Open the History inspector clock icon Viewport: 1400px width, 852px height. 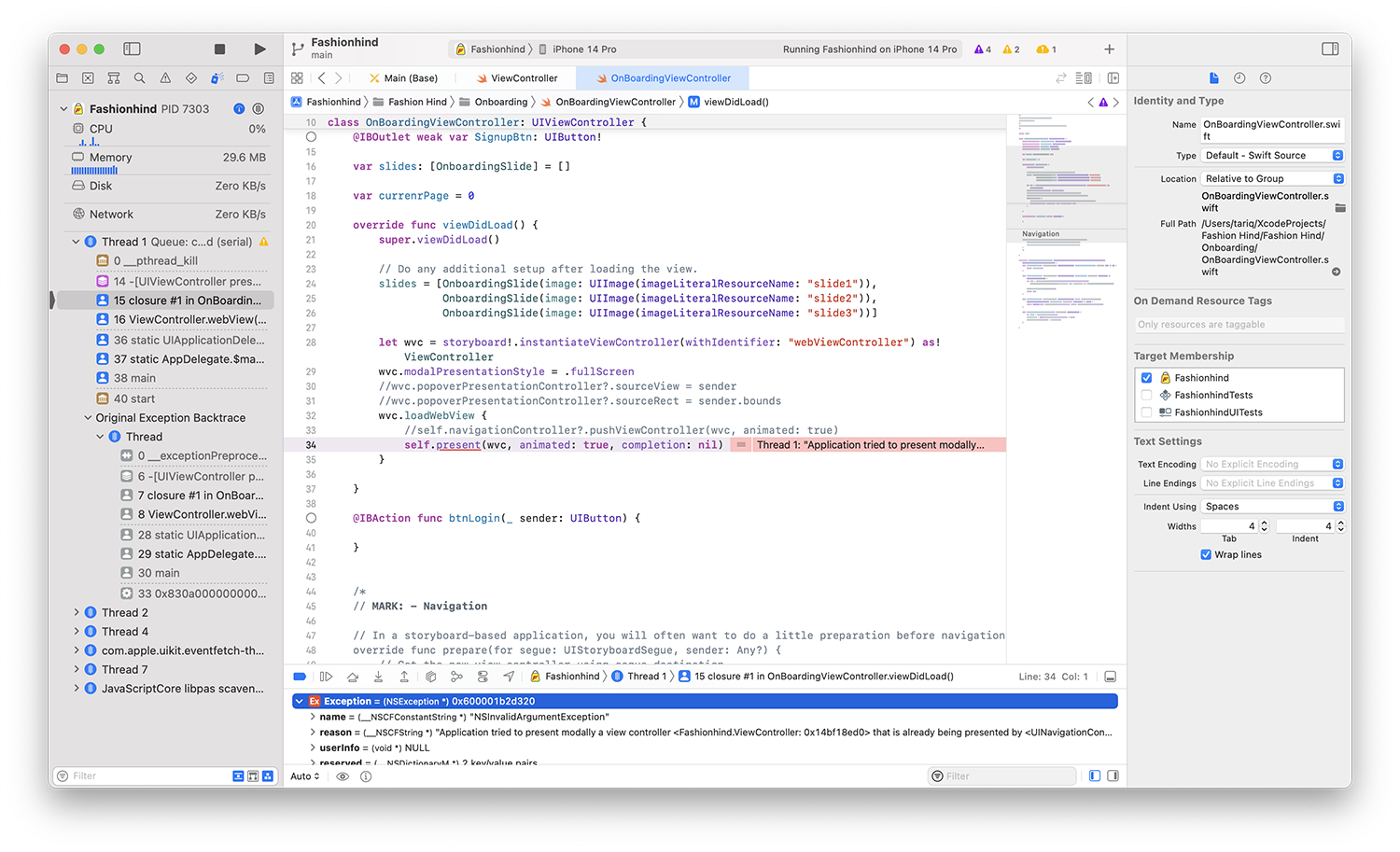coord(1239,78)
